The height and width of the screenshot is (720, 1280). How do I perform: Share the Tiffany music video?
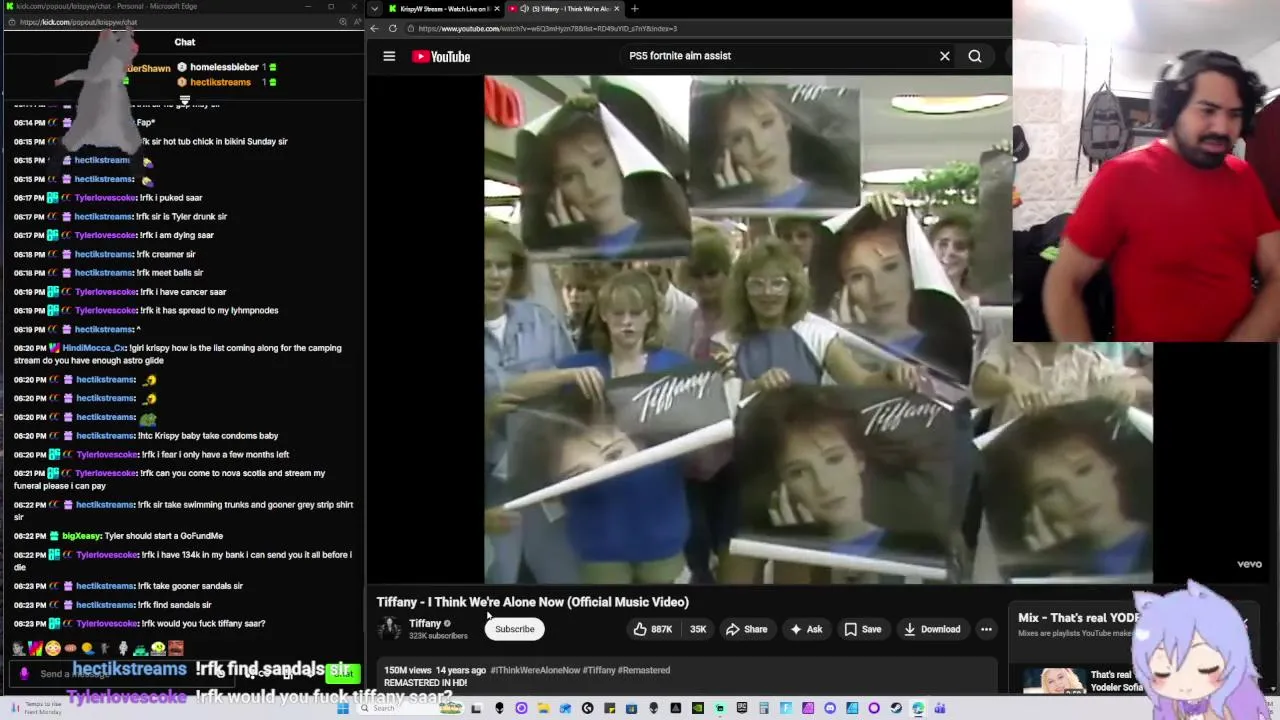click(x=747, y=629)
